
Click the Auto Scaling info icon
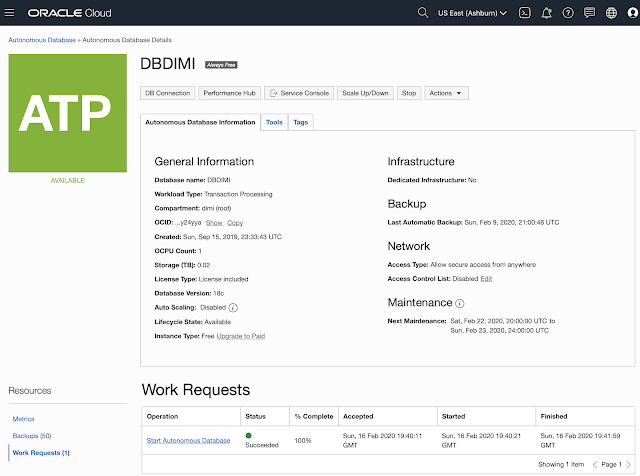(x=233, y=308)
